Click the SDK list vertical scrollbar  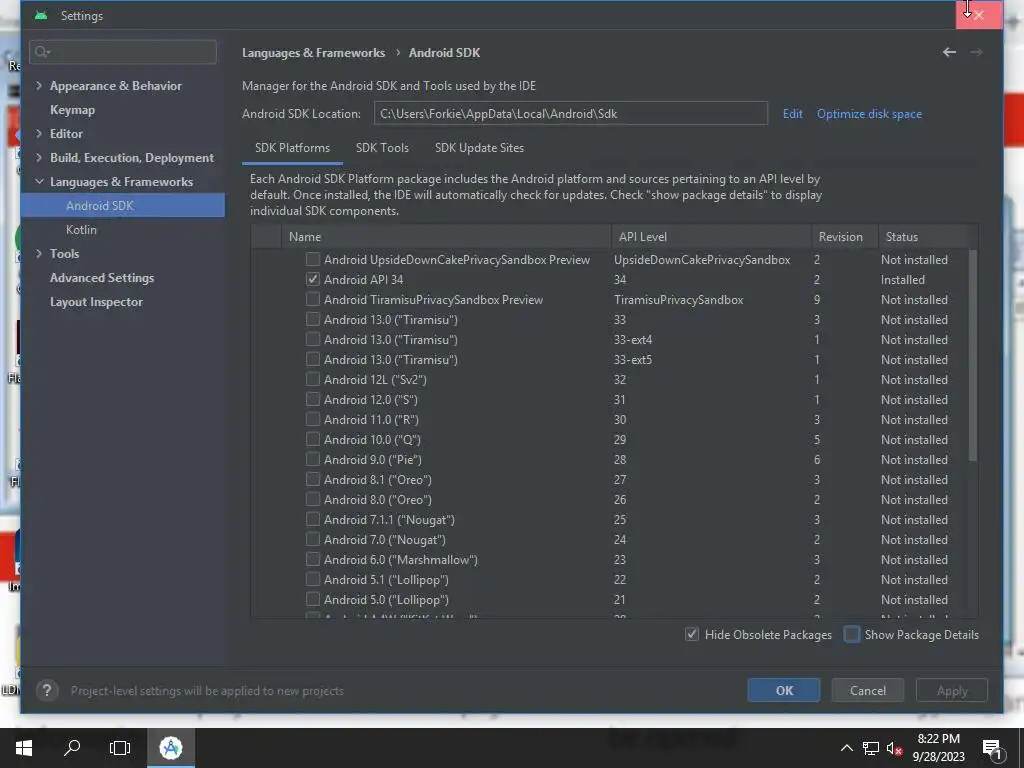pos(972,355)
